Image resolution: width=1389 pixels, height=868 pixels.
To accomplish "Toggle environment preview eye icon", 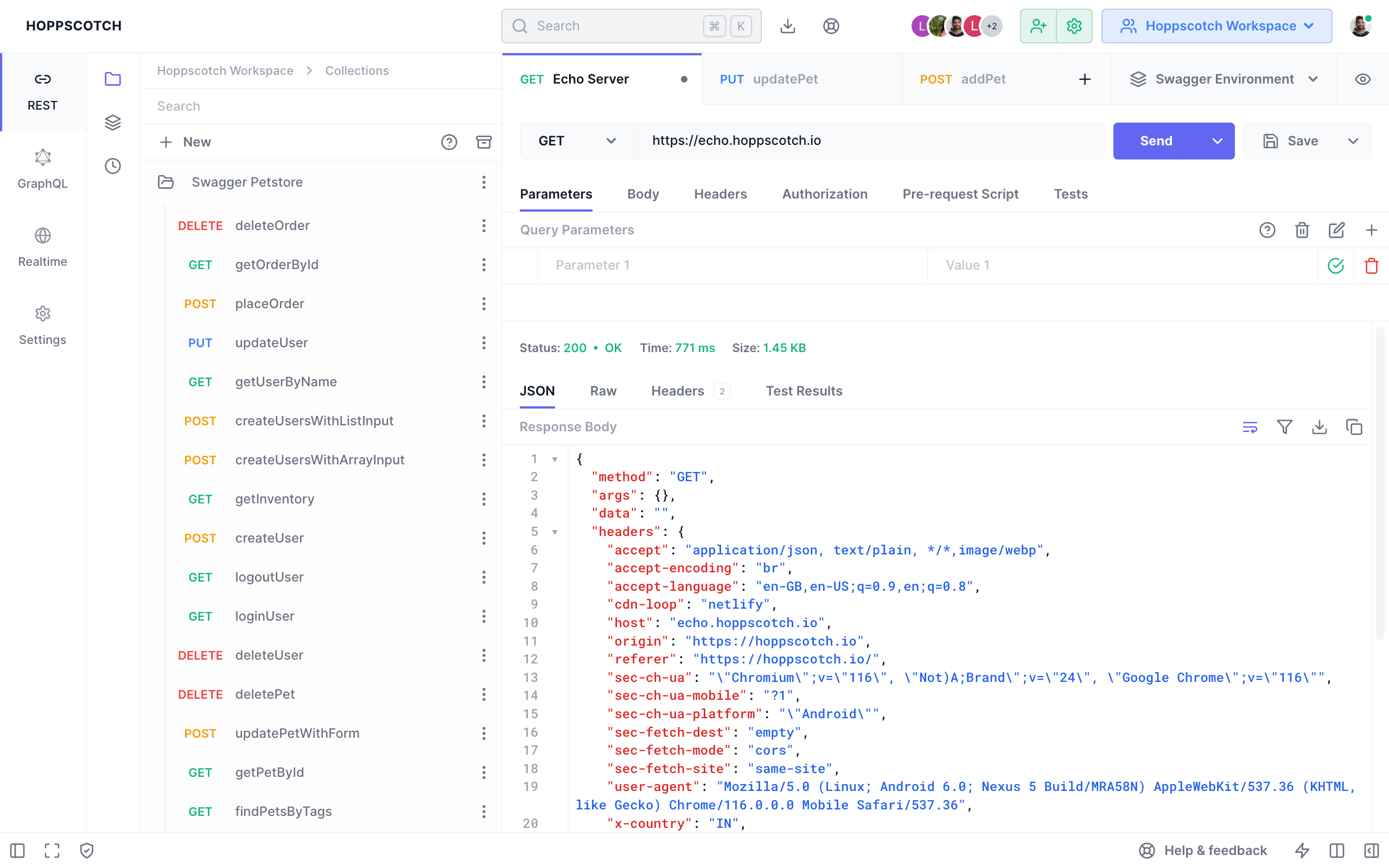I will tap(1362, 79).
